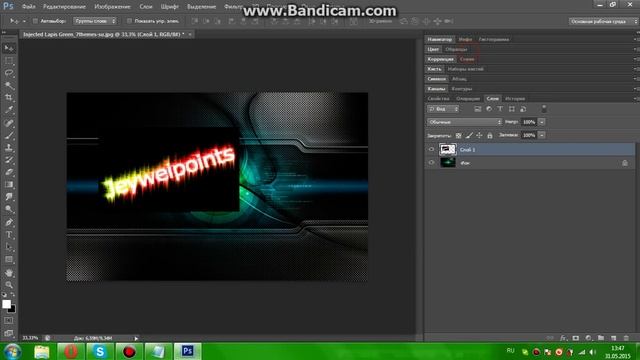Select the Path Selection tool
The height and width of the screenshot is (360, 640).
tap(9, 247)
